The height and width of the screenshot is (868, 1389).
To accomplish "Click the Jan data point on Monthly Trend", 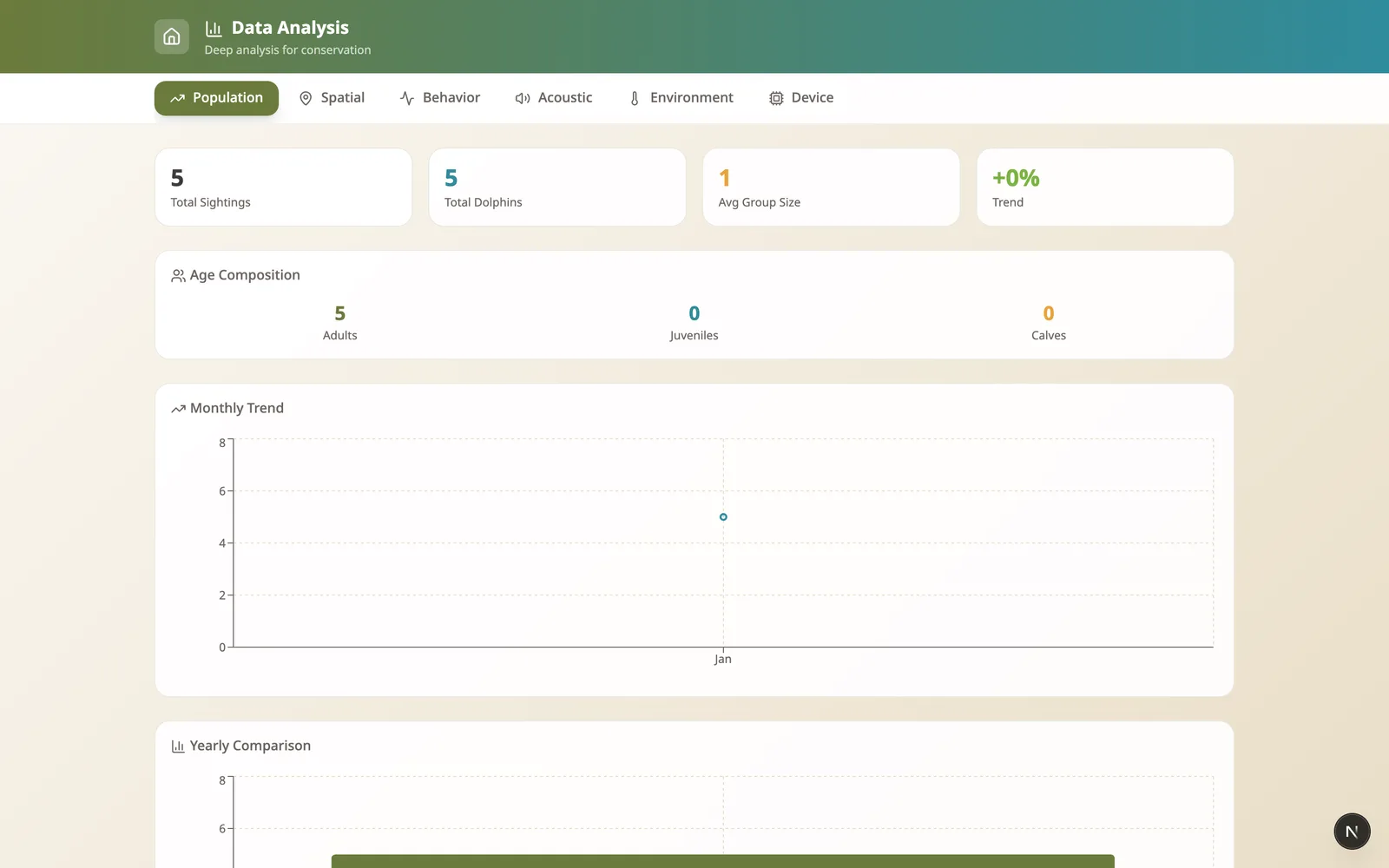I will 723,517.
